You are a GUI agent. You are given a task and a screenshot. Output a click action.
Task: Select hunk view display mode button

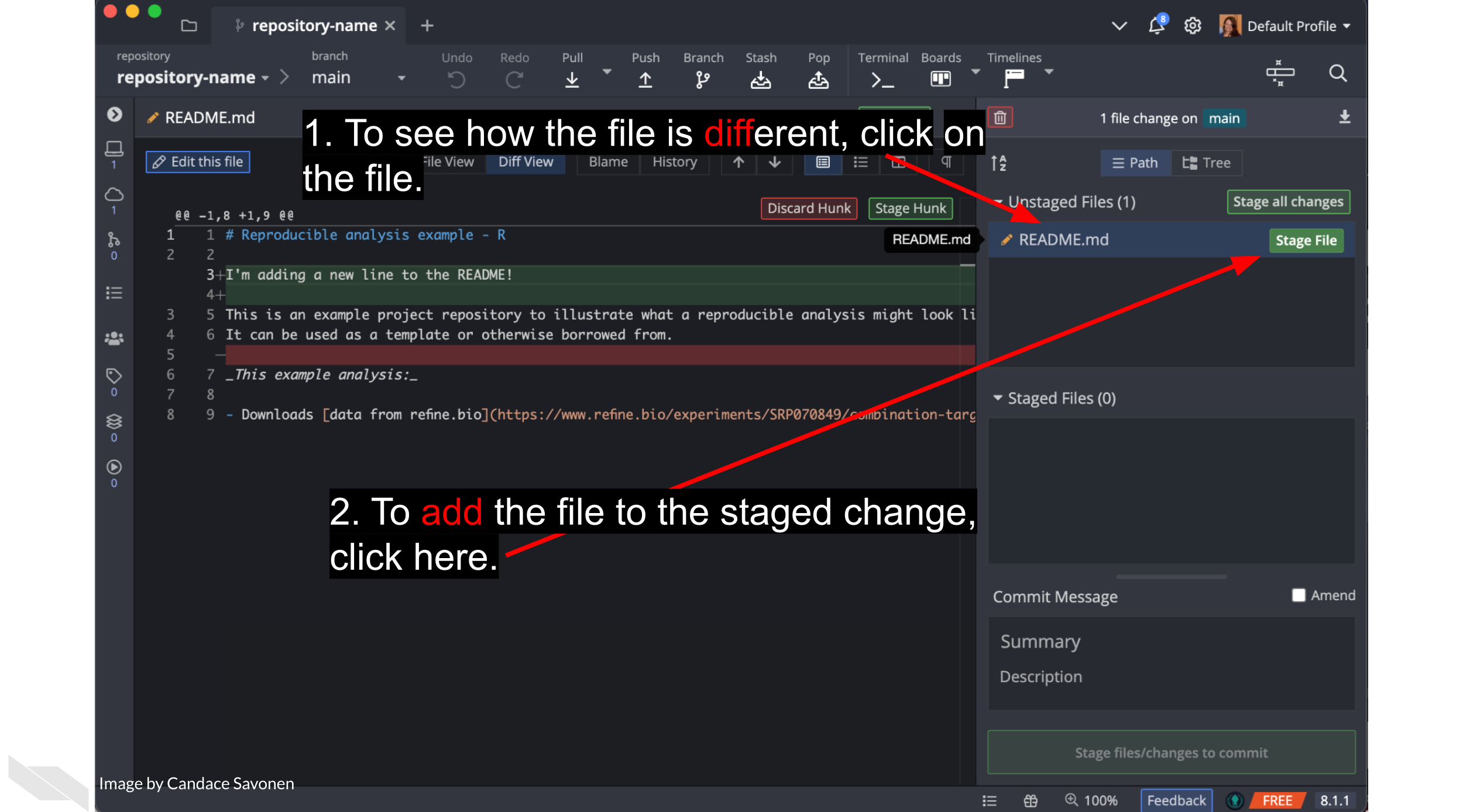(823, 162)
